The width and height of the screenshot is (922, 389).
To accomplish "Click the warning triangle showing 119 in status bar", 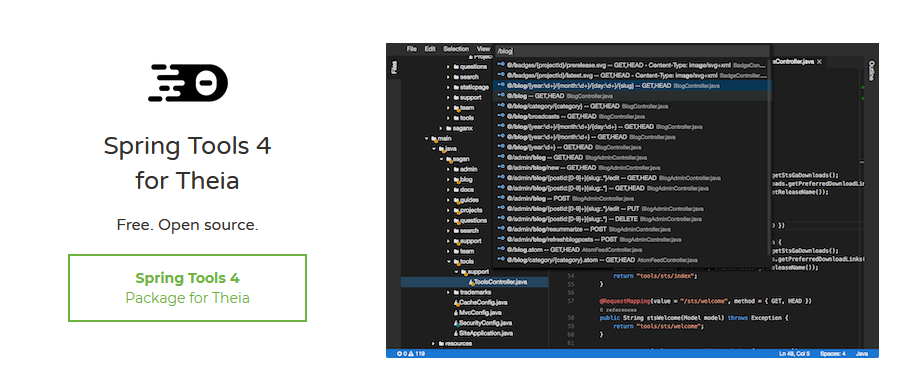I will click(x=410, y=354).
